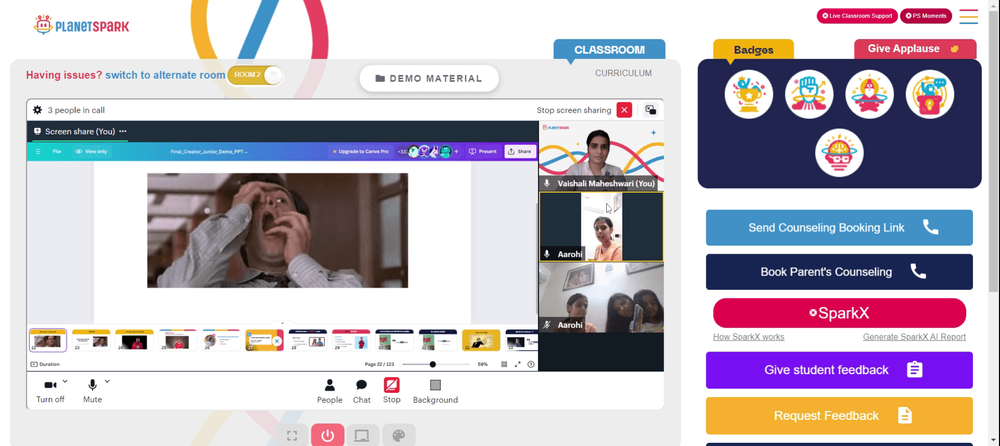
Task: Award the glowing brain badge
Action: point(839,153)
